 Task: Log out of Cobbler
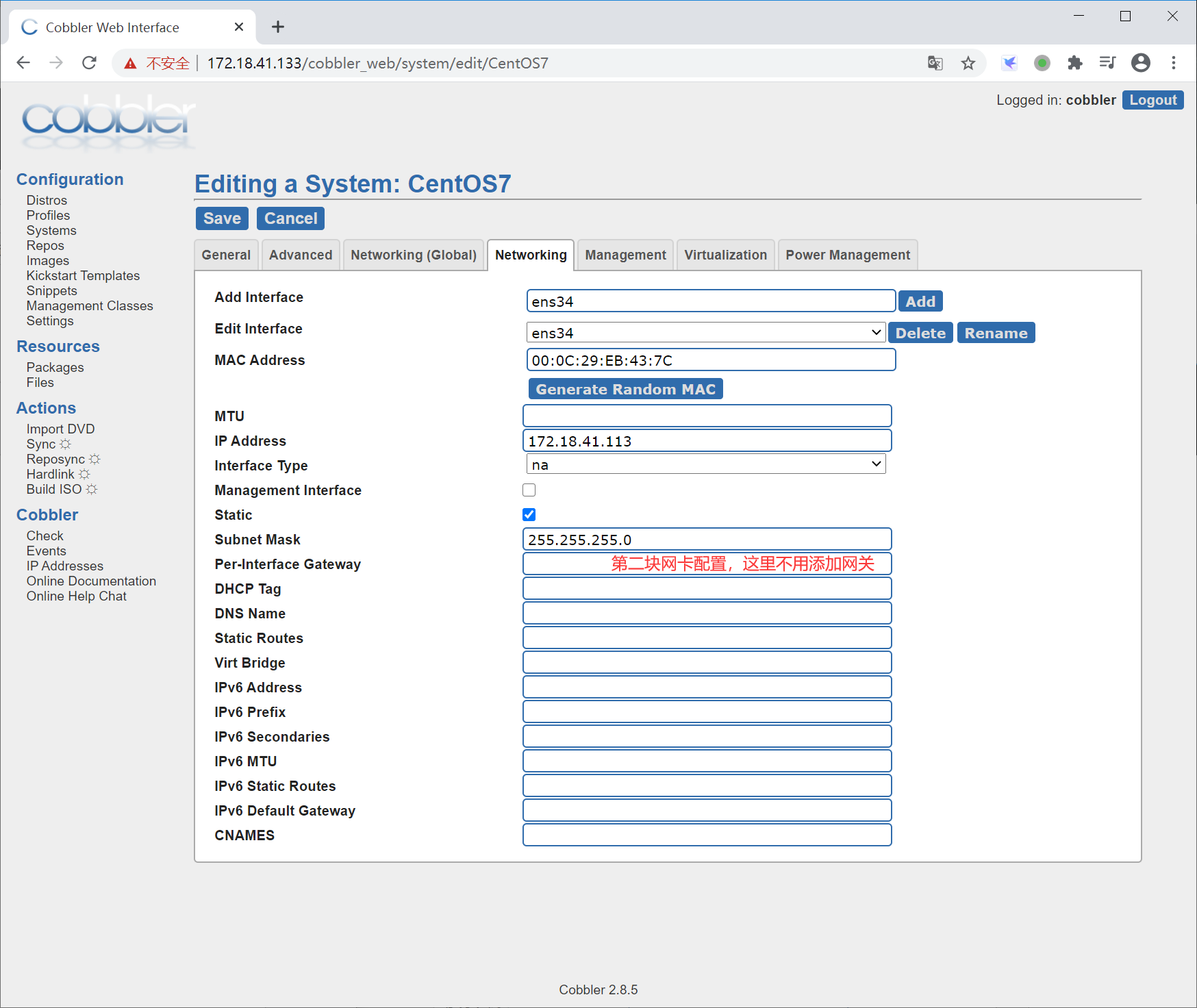pyautogui.click(x=1153, y=100)
